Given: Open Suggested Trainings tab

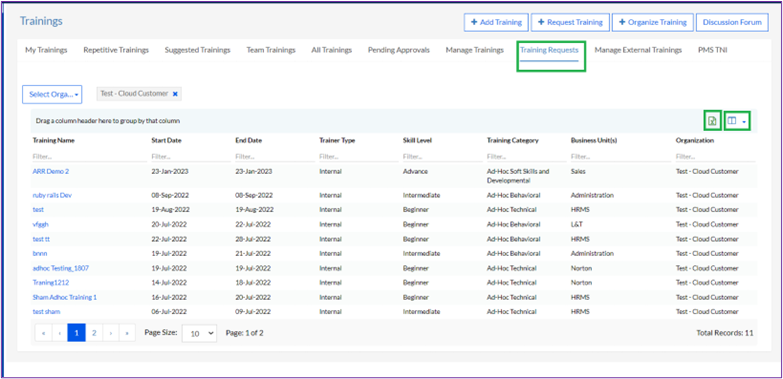Looking at the screenshot, I should click(x=197, y=50).
